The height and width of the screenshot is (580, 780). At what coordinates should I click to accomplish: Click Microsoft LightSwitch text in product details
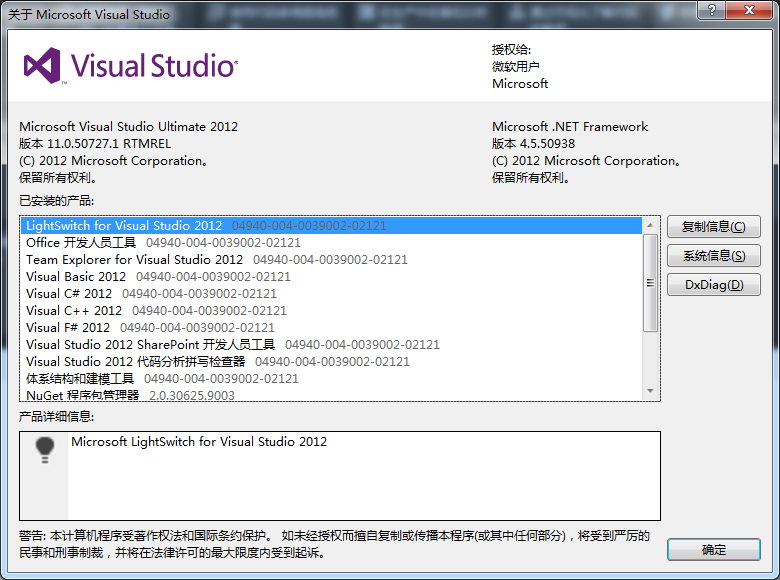[x=199, y=442]
